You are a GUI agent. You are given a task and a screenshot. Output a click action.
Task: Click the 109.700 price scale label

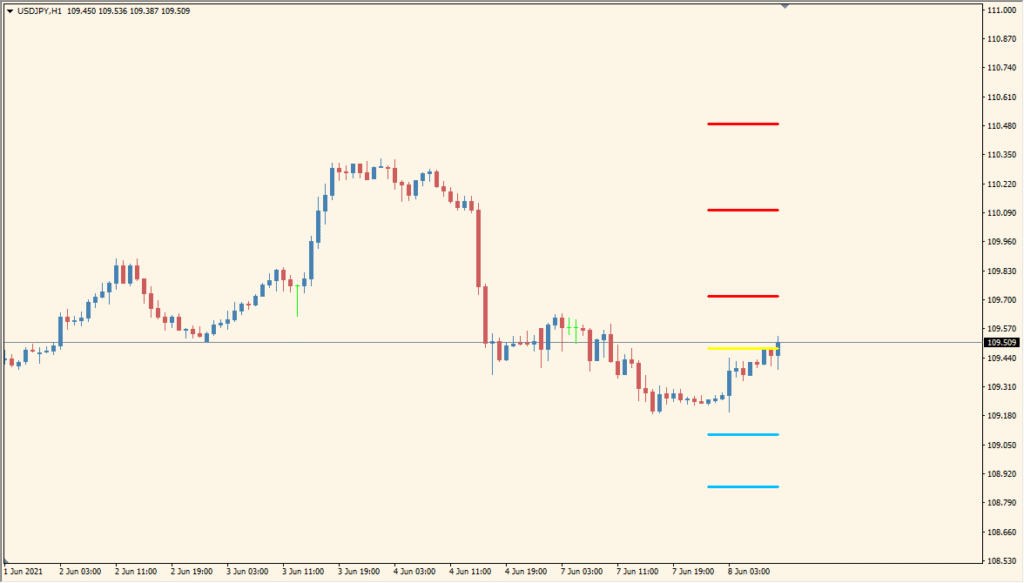(x=1002, y=300)
